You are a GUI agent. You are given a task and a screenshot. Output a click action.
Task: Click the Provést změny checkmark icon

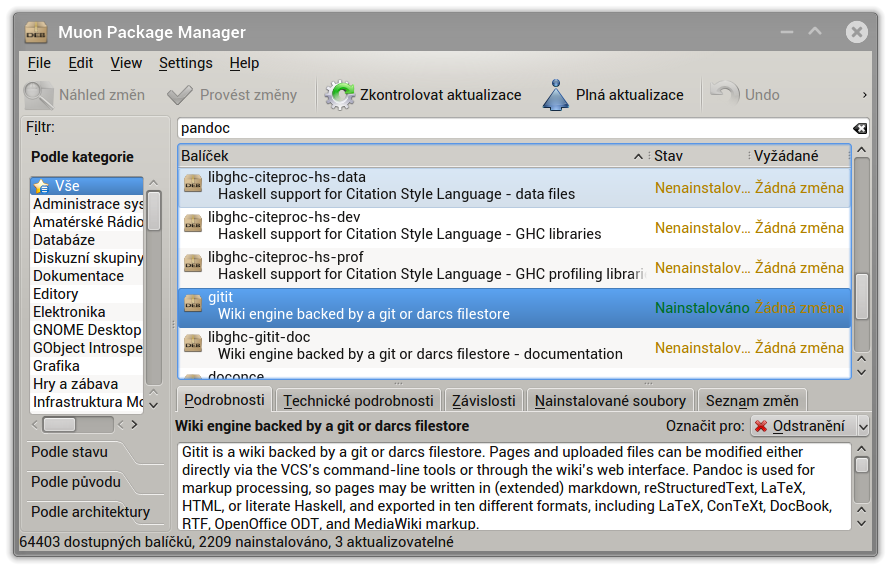tap(180, 95)
